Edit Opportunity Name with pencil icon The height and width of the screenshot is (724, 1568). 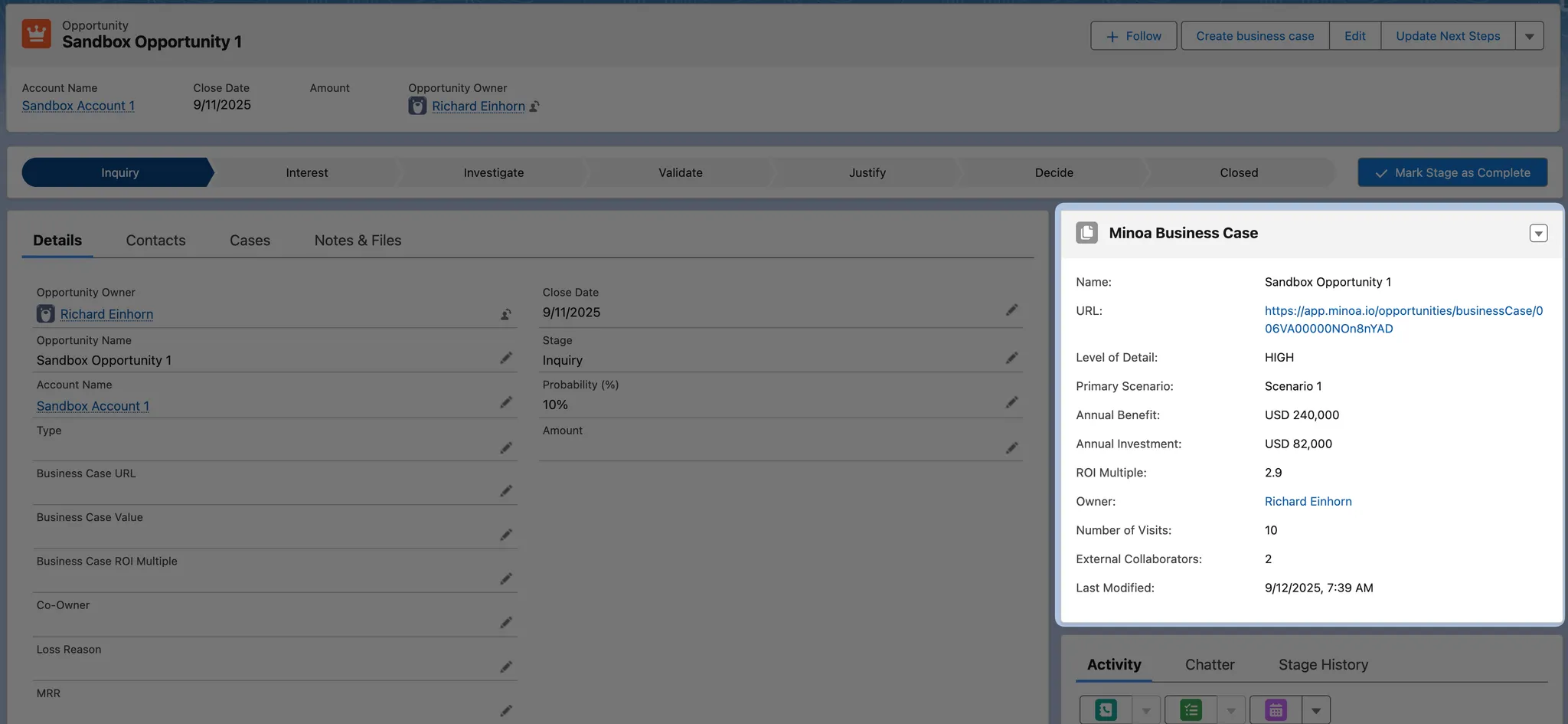tap(506, 358)
